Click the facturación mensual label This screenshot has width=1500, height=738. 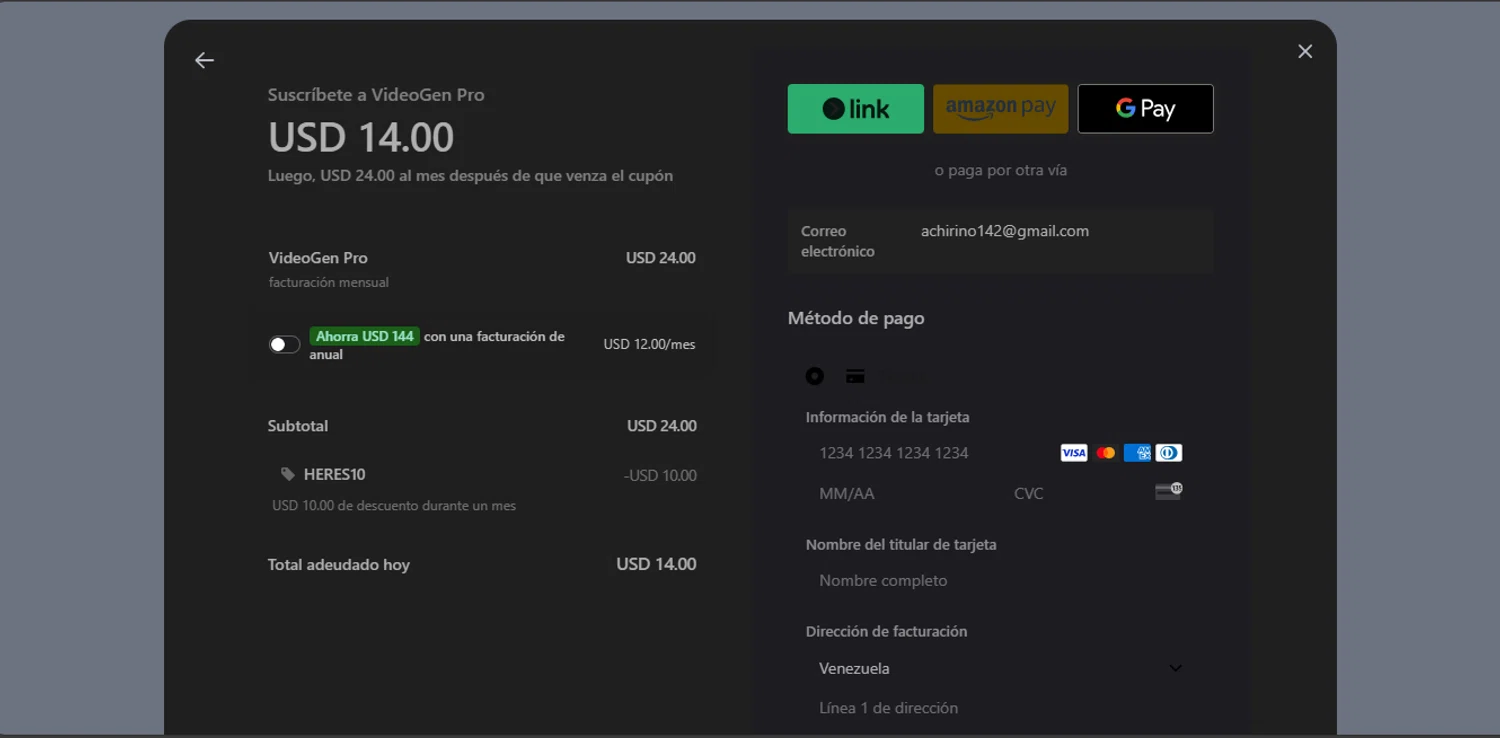click(x=329, y=283)
